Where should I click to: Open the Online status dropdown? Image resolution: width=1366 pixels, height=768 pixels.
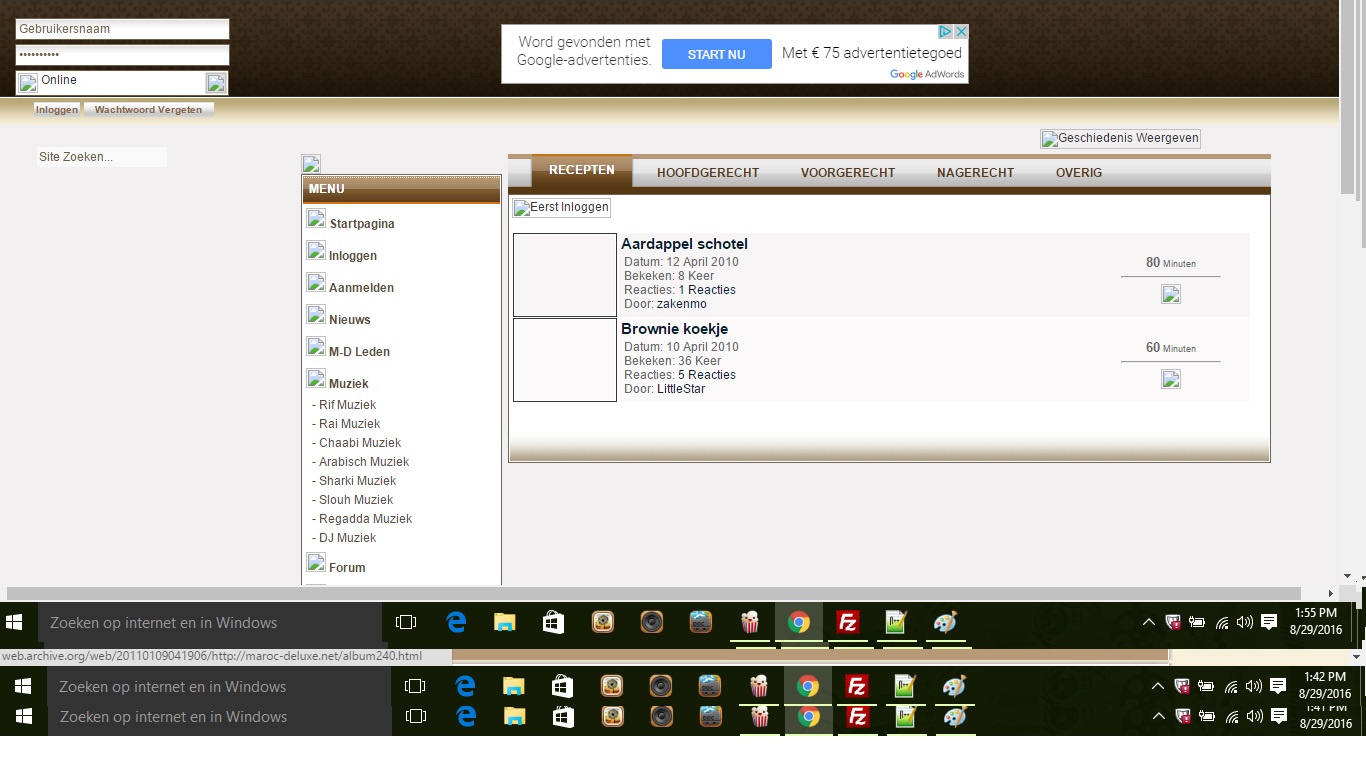click(216, 83)
